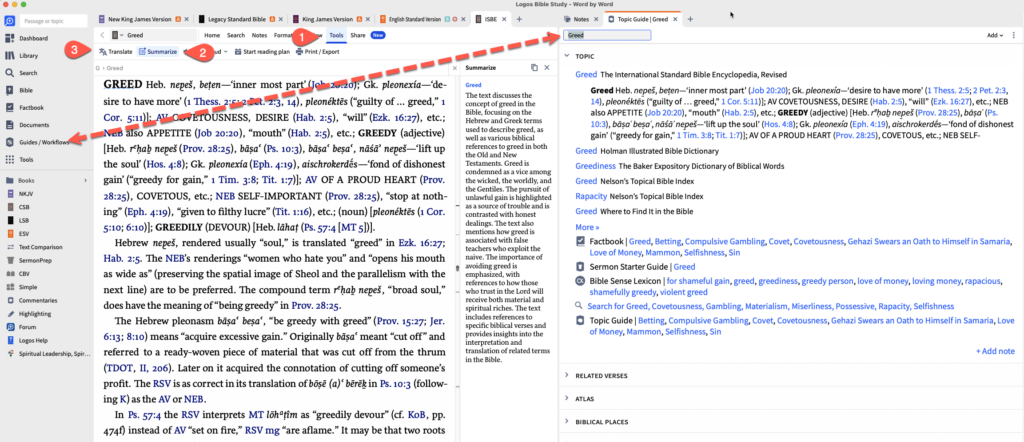Click the Topic Guide 'Greed' input field

click(608, 35)
